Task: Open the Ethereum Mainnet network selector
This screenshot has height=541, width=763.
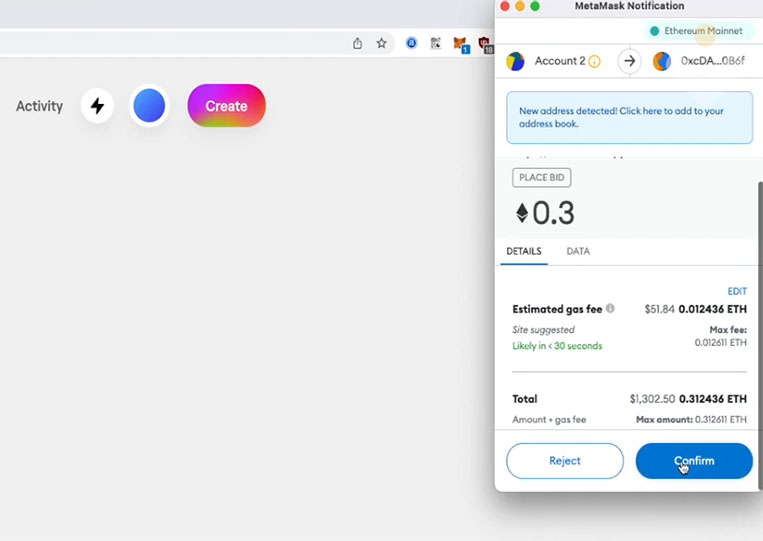Action: [x=698, y=31]
